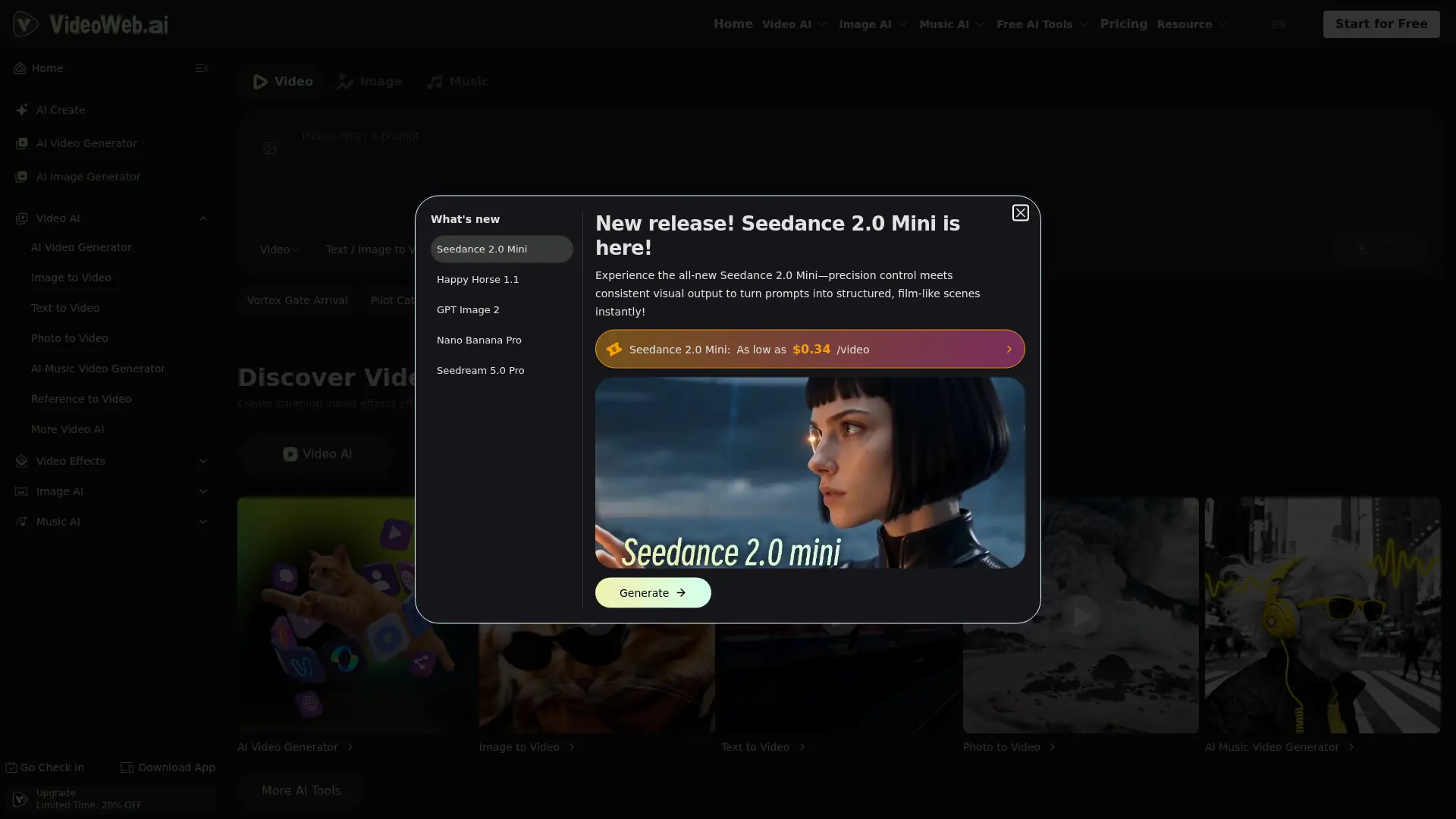This screenshot has width=1456, height=819.
Task: Open the AI Music Video Generator thumbnail
Action: (1322, 615)
